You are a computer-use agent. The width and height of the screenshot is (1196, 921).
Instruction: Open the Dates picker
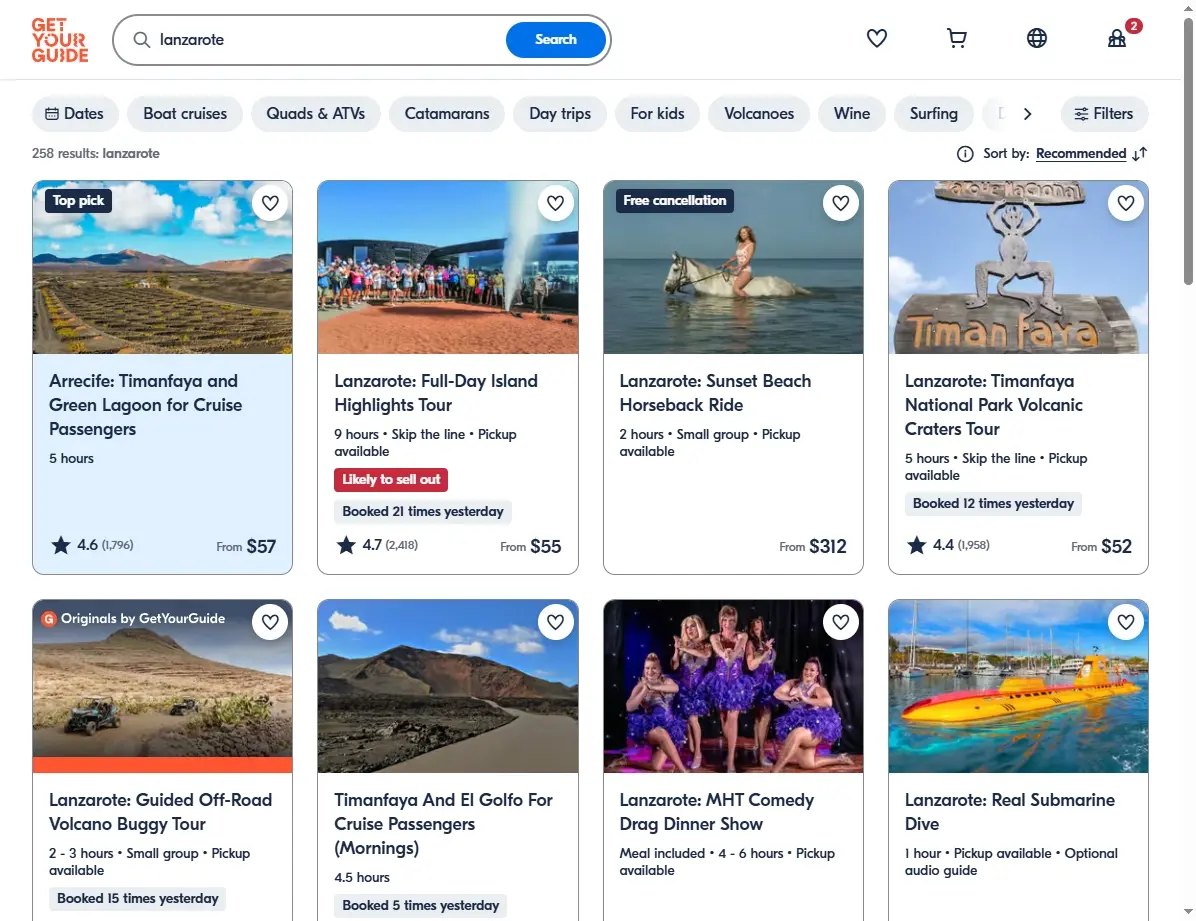[75, 114]
